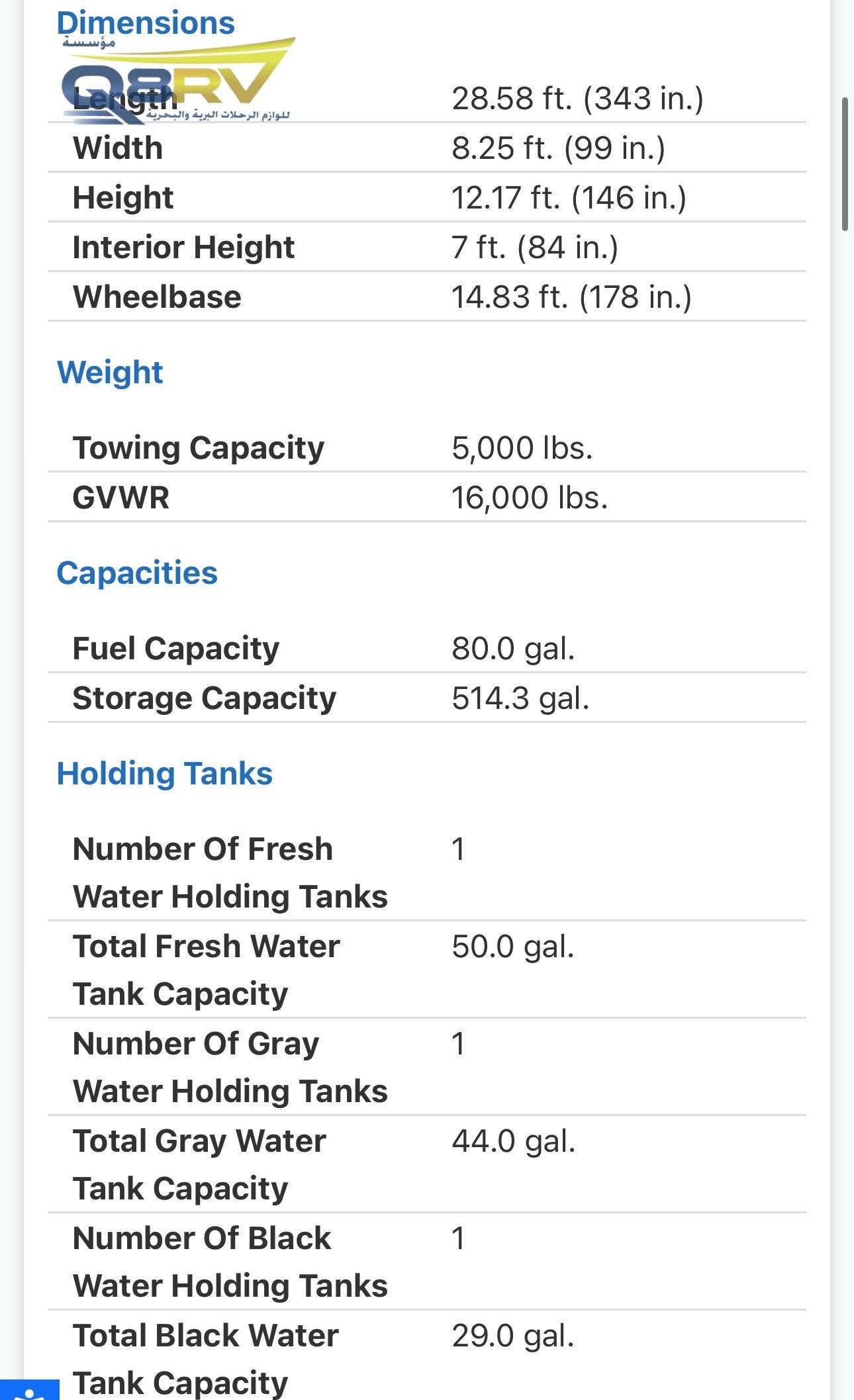Click the Width row label
The height and width of the screenshot is (1400, 854).
tap(118, 148)
